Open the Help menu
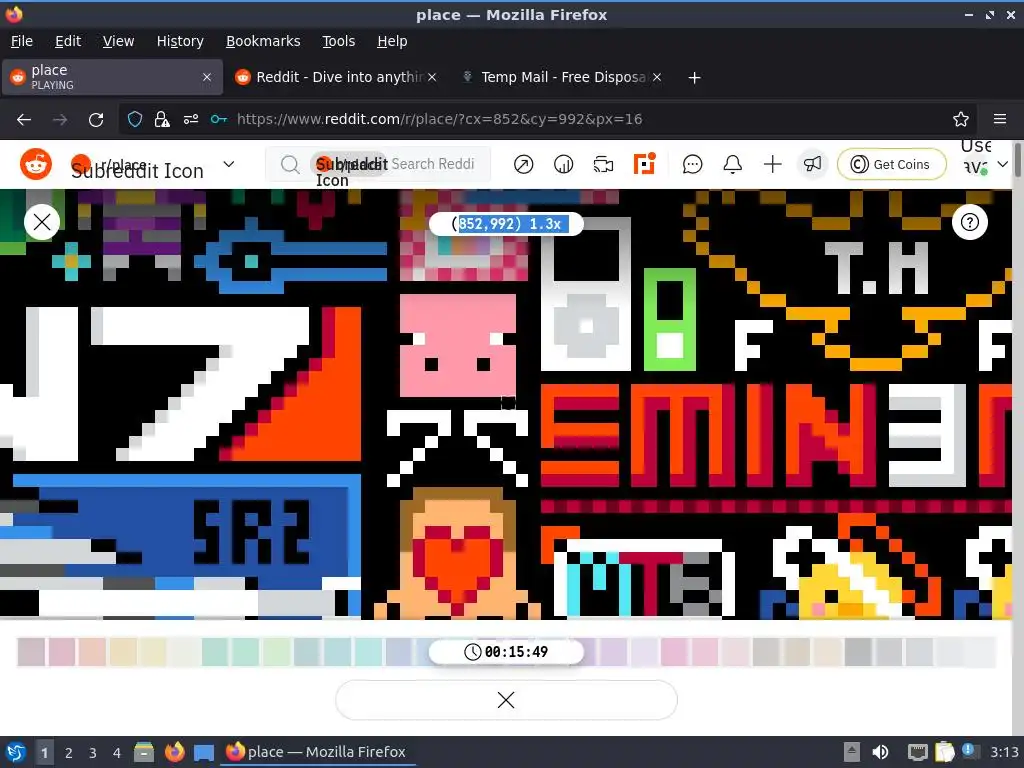The height and width of the screenshot is (768, 1024). click(x=392, y=41)
